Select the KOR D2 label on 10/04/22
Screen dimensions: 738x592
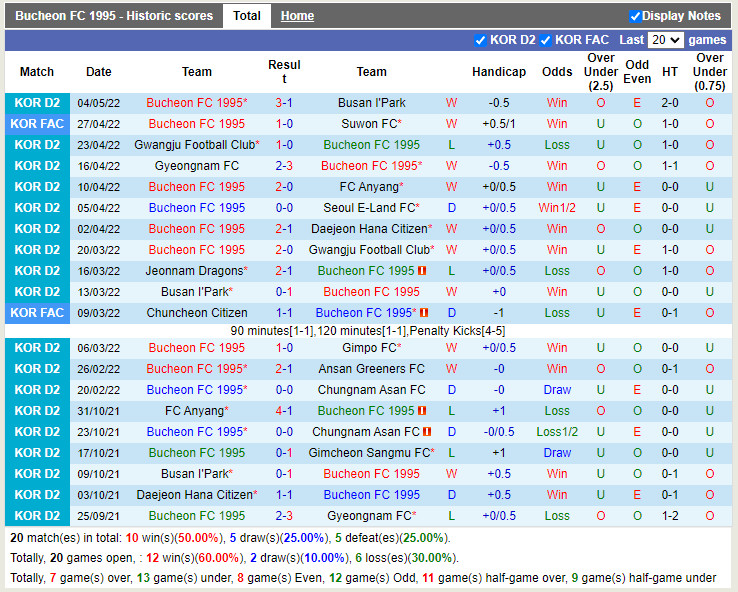coord(37,187)
